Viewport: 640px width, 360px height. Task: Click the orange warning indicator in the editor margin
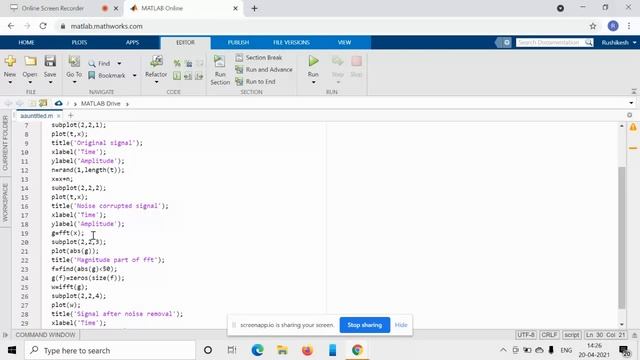633,128
